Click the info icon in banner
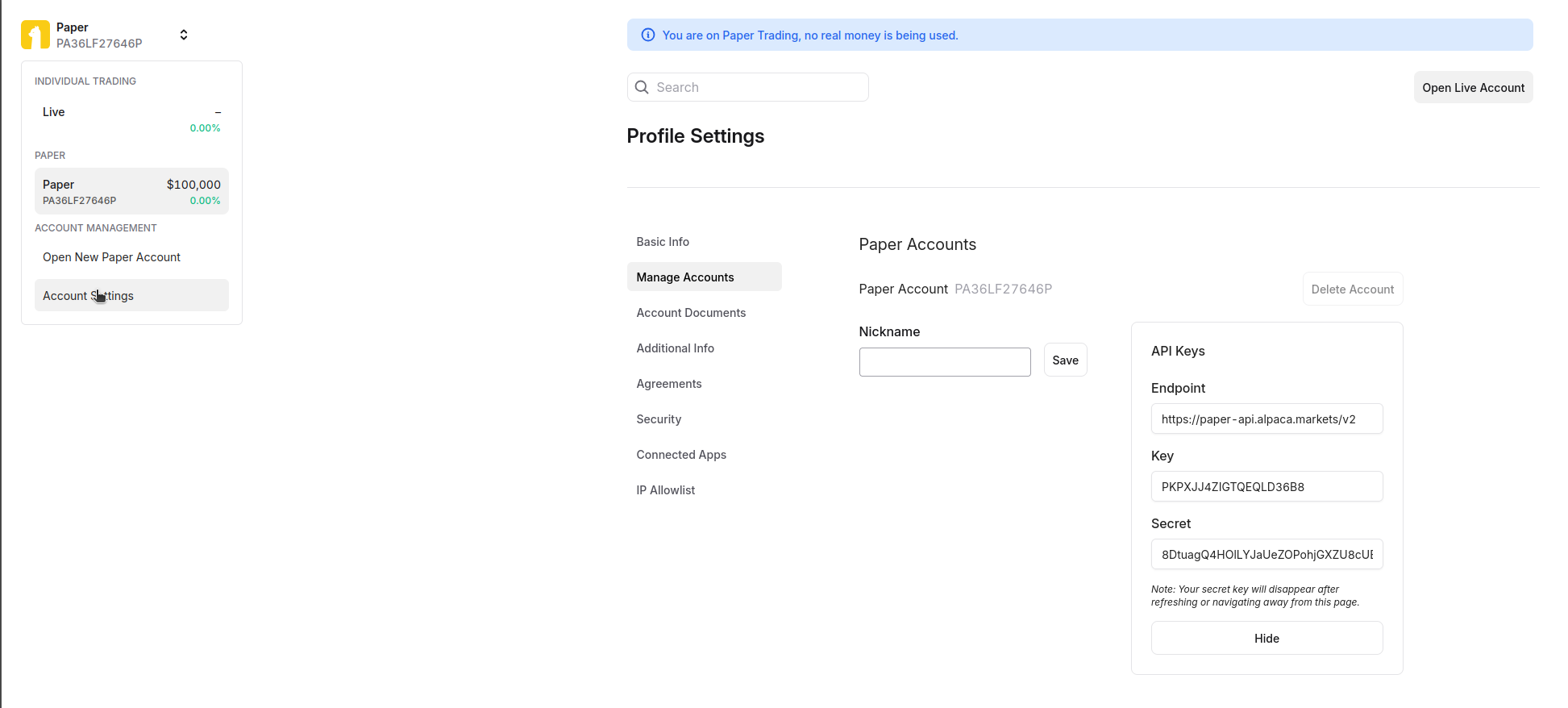The height and width of the screenshot is (708, 1568). coord(647,35)
